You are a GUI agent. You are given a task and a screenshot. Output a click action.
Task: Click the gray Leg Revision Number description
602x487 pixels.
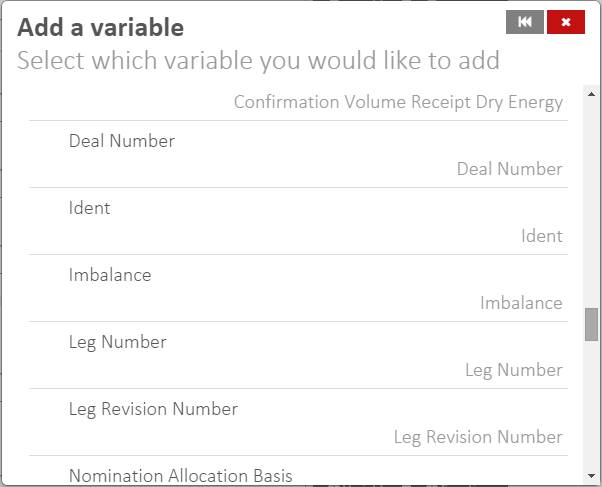[x=478, y=437]
